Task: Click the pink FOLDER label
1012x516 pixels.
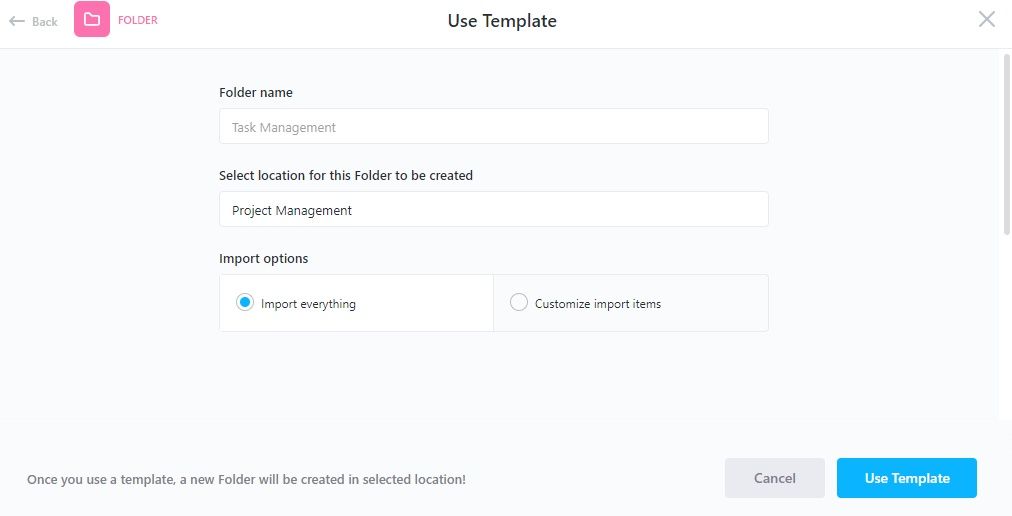Action: click(x=138, y=20)
